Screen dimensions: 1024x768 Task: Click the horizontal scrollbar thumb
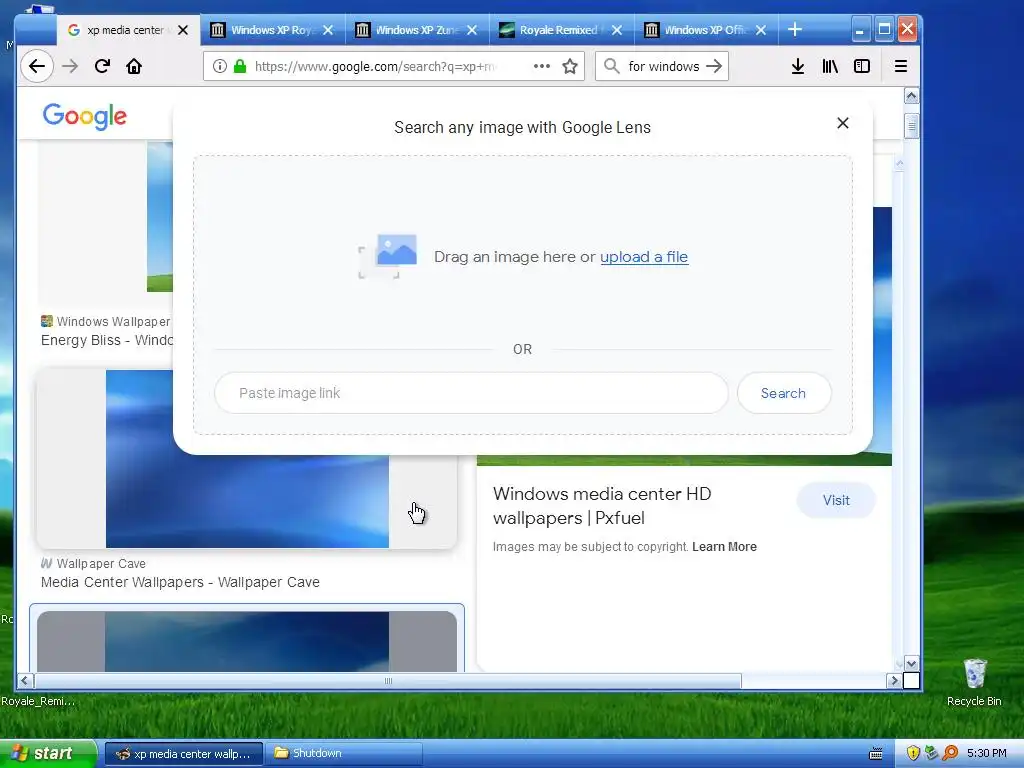(x=388, y=680)
